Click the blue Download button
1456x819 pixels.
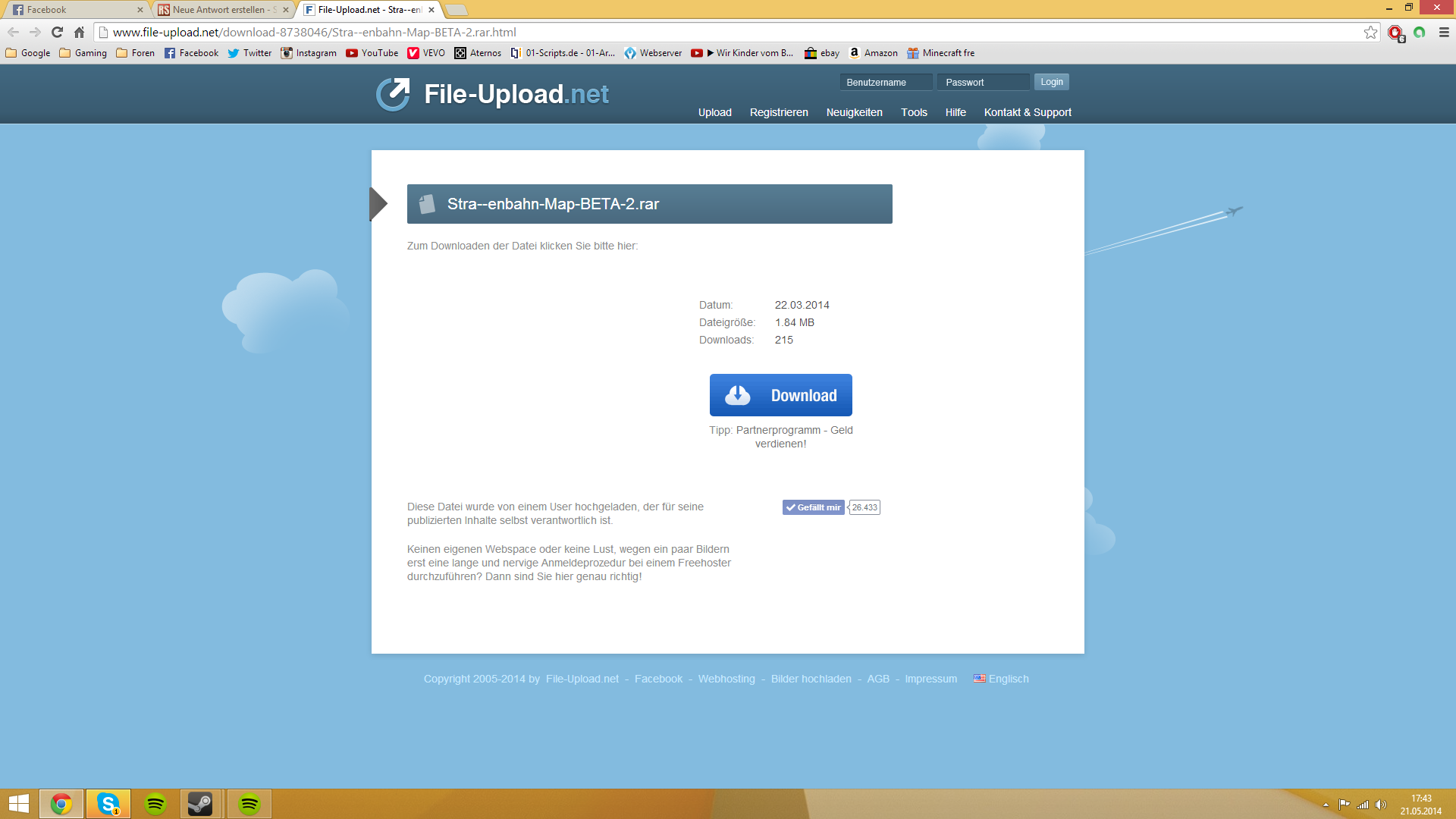pos(780,395)
